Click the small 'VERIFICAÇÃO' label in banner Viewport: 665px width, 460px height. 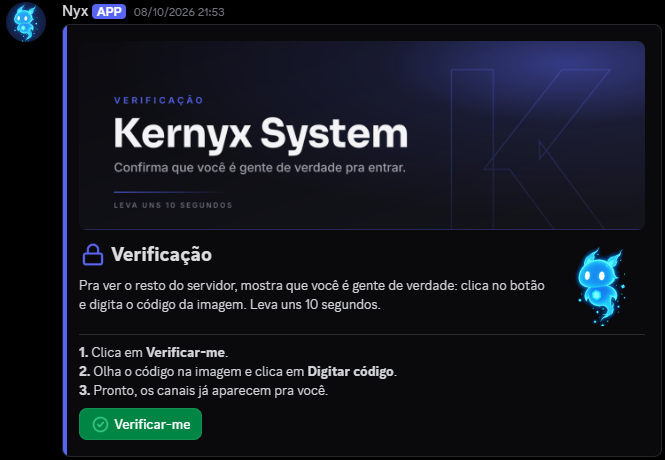159,100
